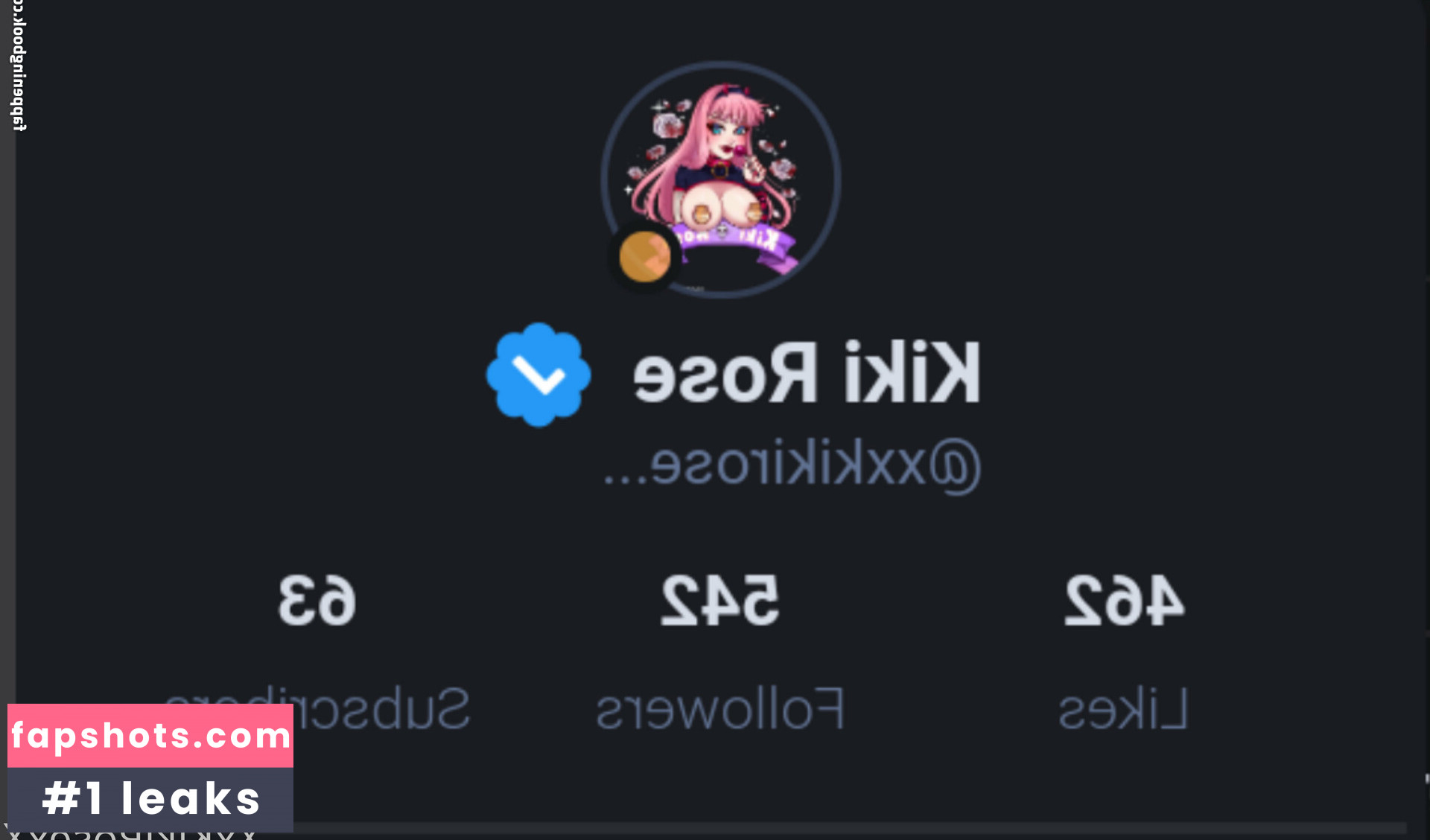Click the #1 leaks label

pyautogui.click(x=150, y=799)
